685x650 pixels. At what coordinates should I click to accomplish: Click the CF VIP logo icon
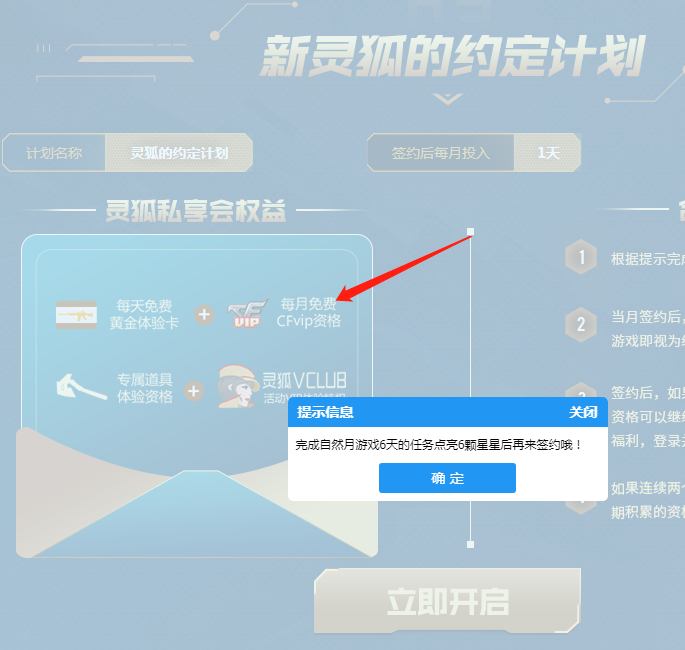tap(248, 313)
